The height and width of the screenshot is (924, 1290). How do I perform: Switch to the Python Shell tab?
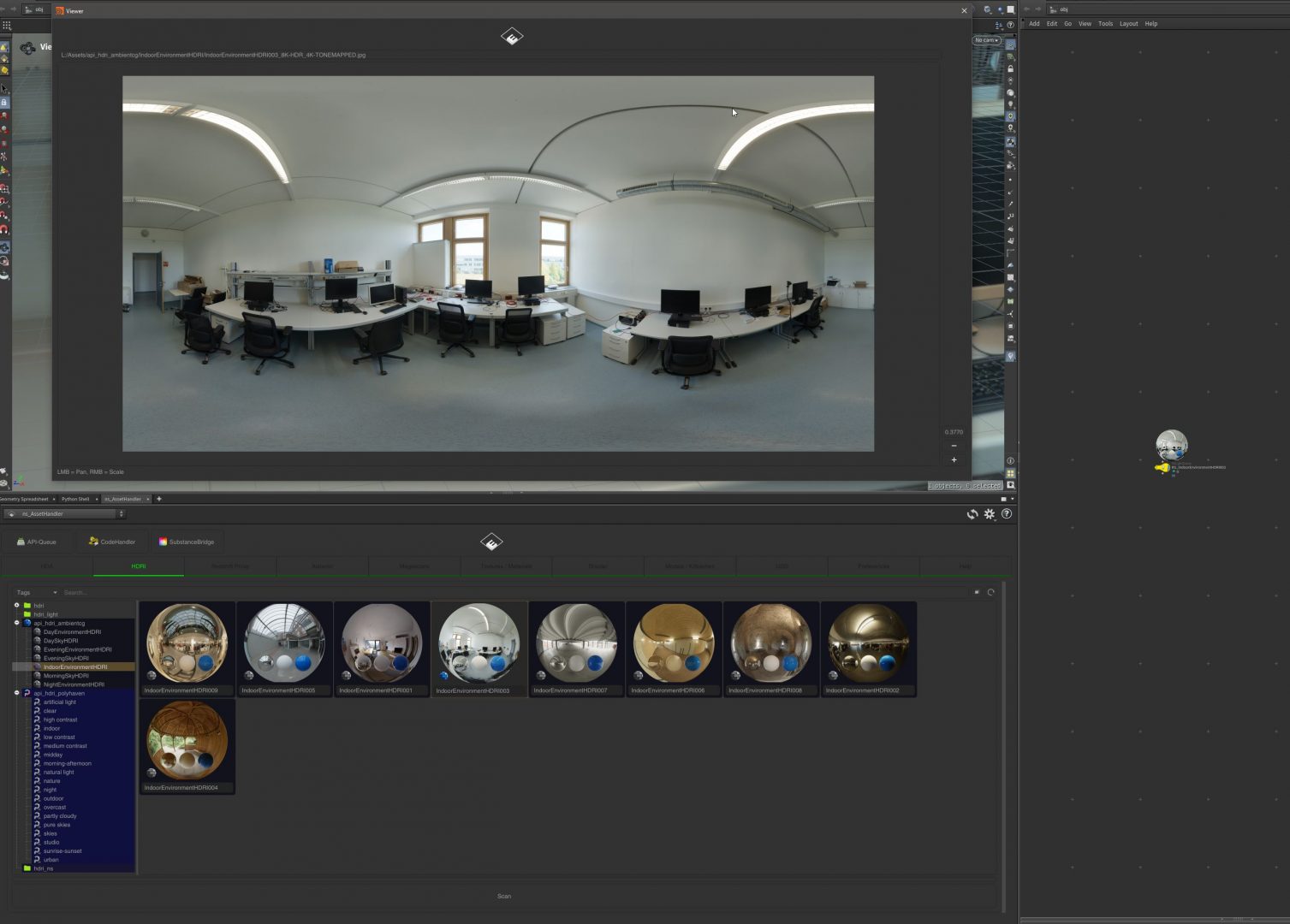(75, 499)
